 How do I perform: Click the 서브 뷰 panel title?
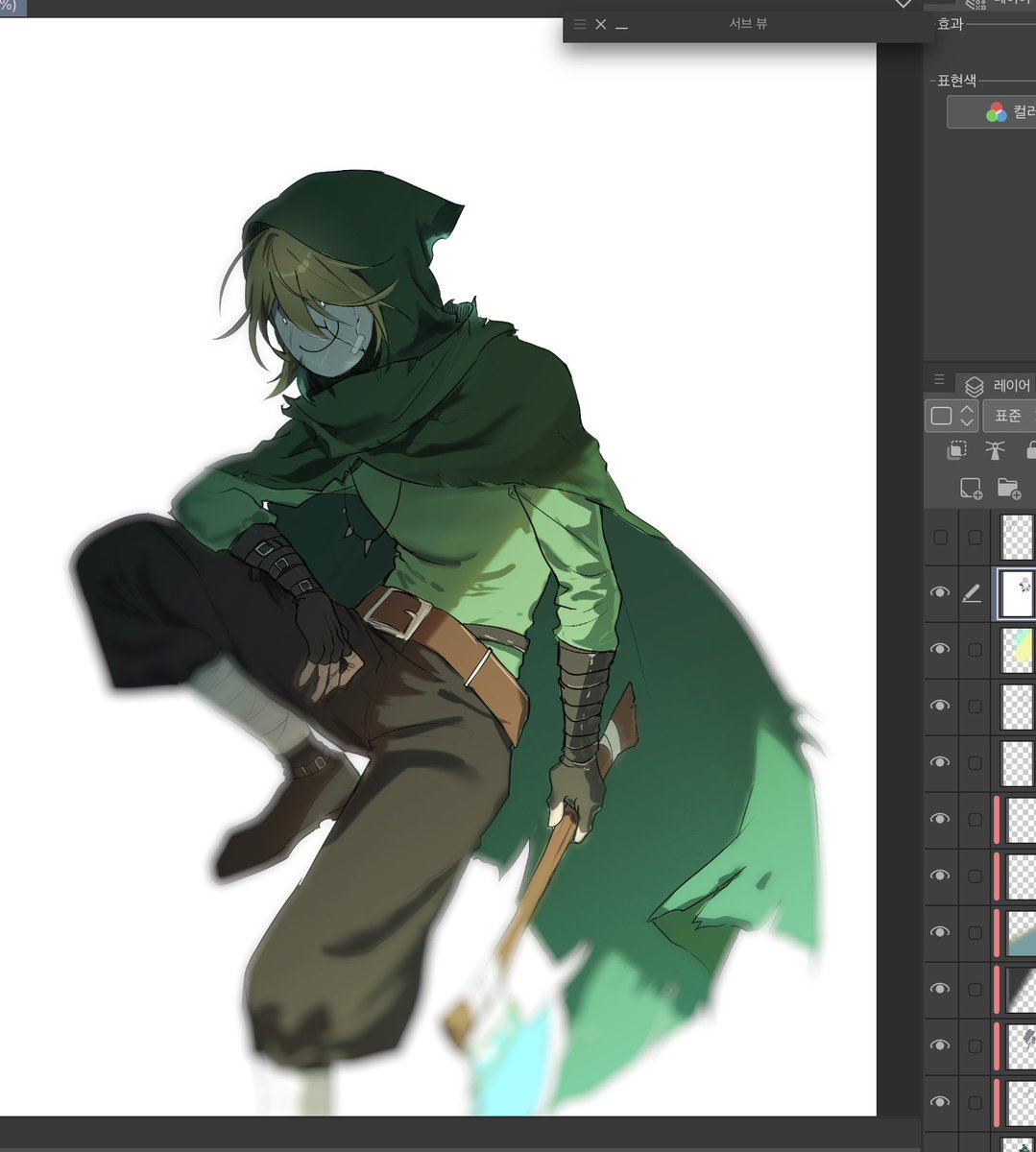748,24
